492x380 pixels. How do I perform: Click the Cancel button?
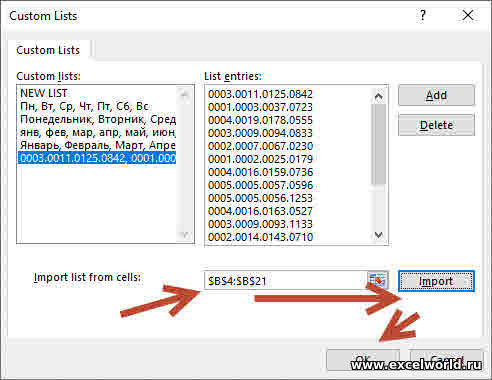tap(446, 360)
